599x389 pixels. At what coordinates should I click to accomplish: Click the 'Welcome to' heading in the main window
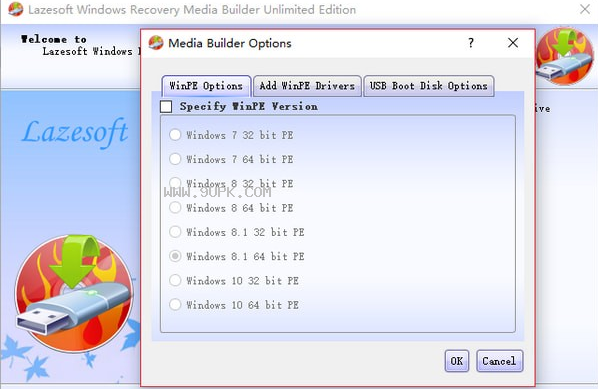click(54, 39)
